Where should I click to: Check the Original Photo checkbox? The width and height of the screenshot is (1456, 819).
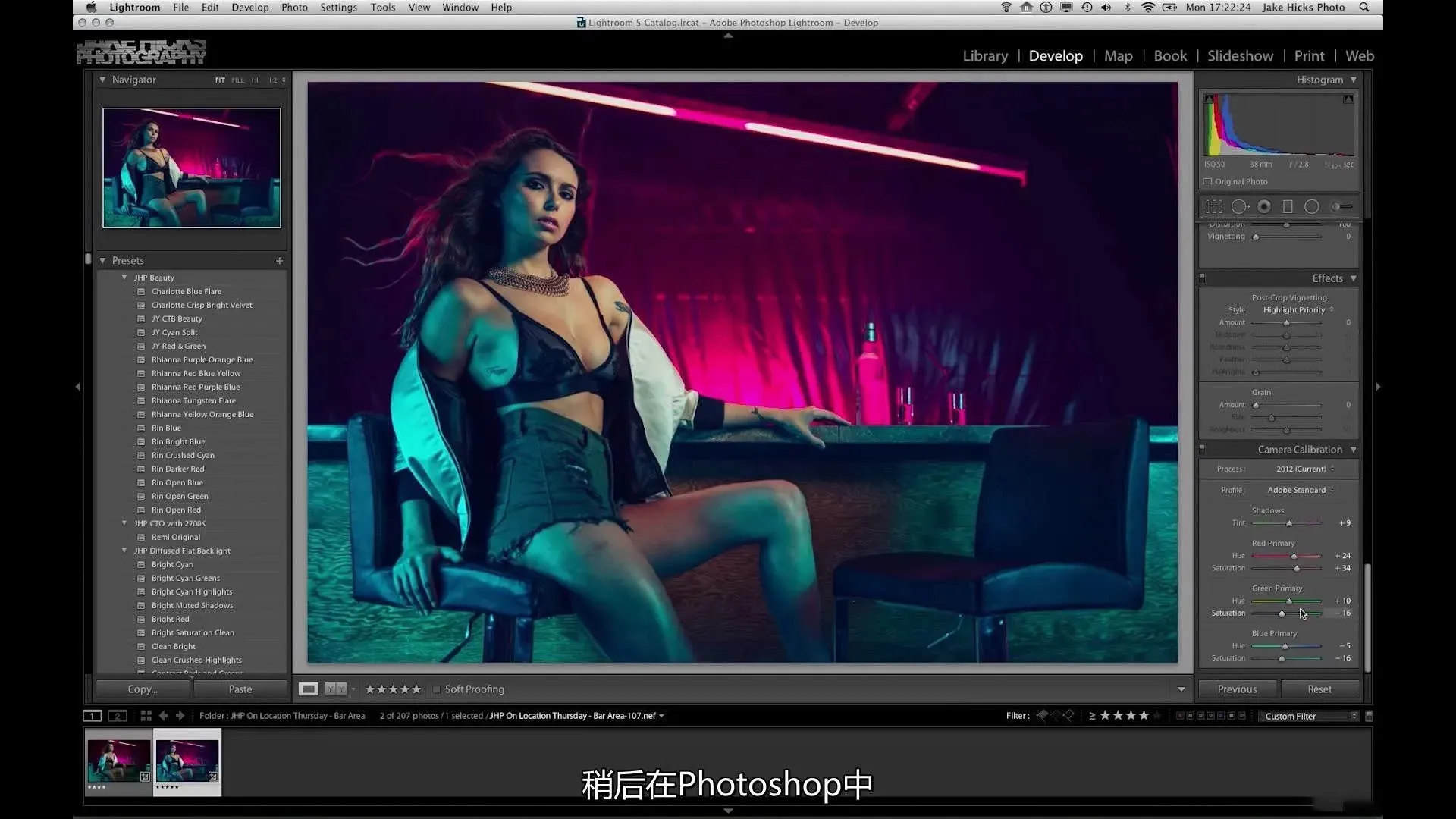point(1207,182)
